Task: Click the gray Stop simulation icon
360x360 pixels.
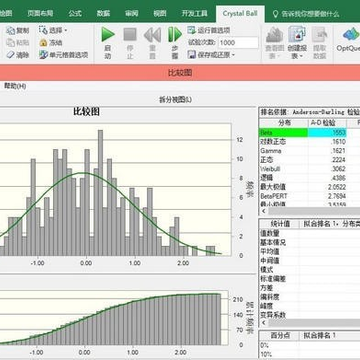Action: click(x=130, y=35)
